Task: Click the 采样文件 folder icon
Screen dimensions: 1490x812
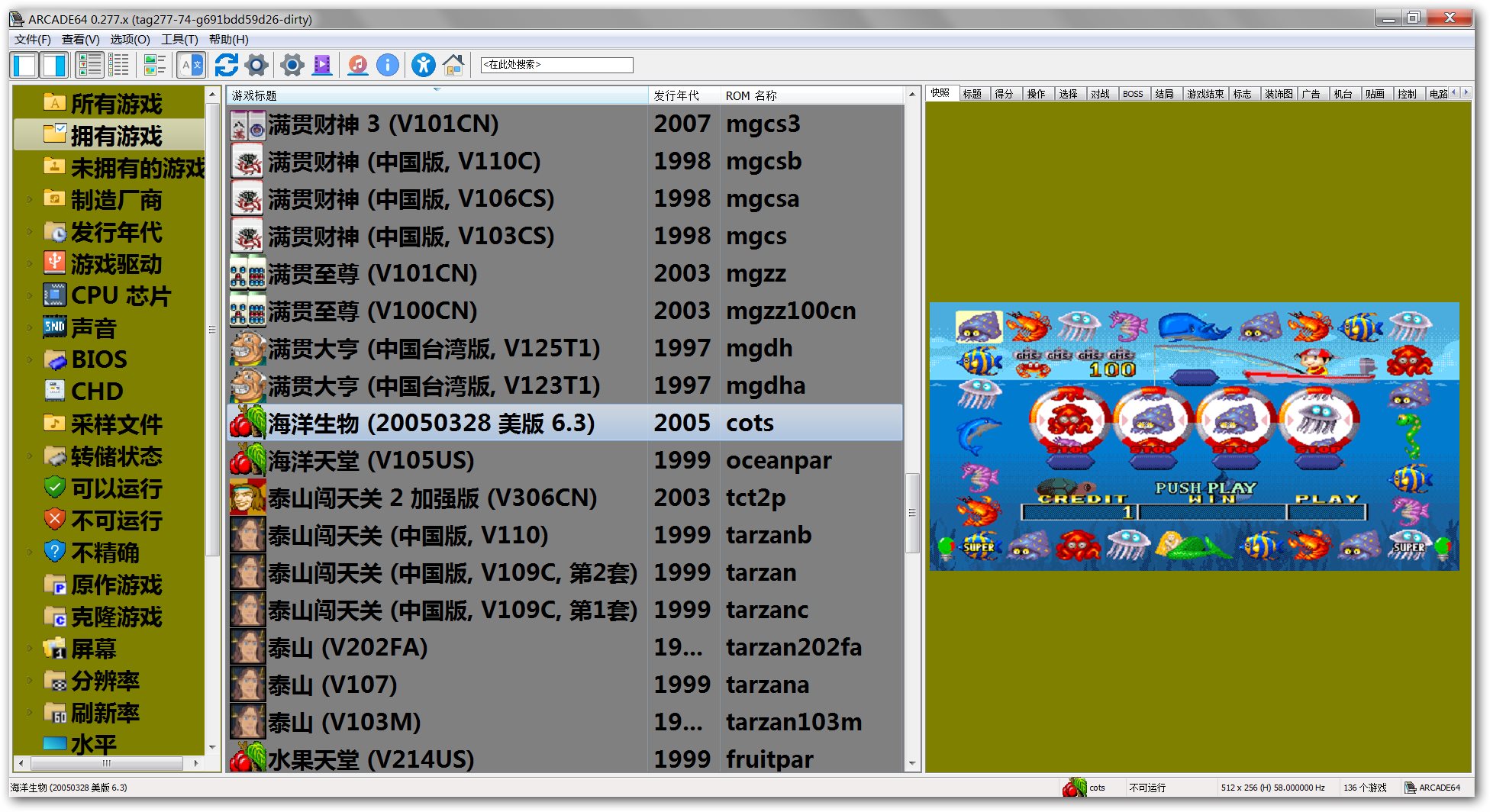Action: click(x=54, y=423)
